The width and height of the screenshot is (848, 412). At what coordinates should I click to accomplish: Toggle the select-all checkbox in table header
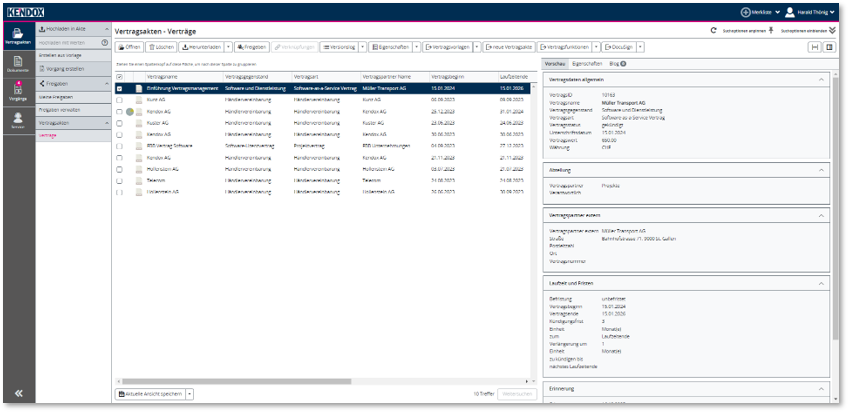pyautogui.click(x=121, y=76)
